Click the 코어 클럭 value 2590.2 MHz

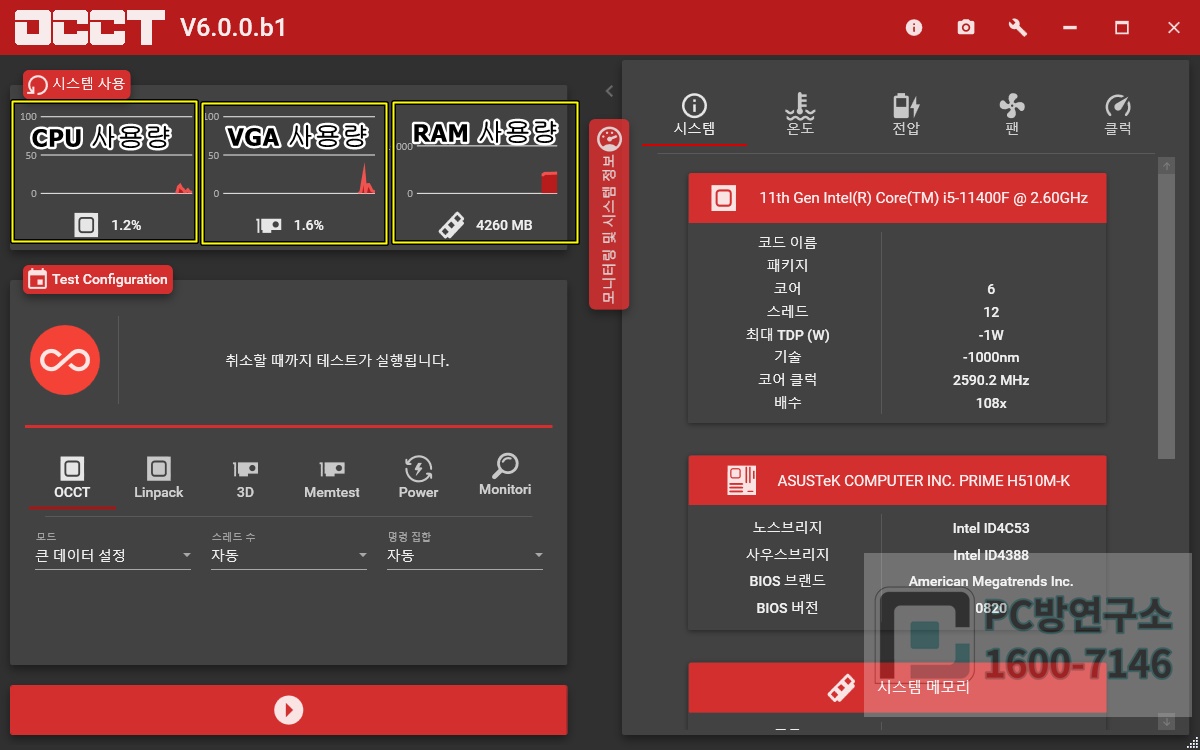[x=991, y=380]
